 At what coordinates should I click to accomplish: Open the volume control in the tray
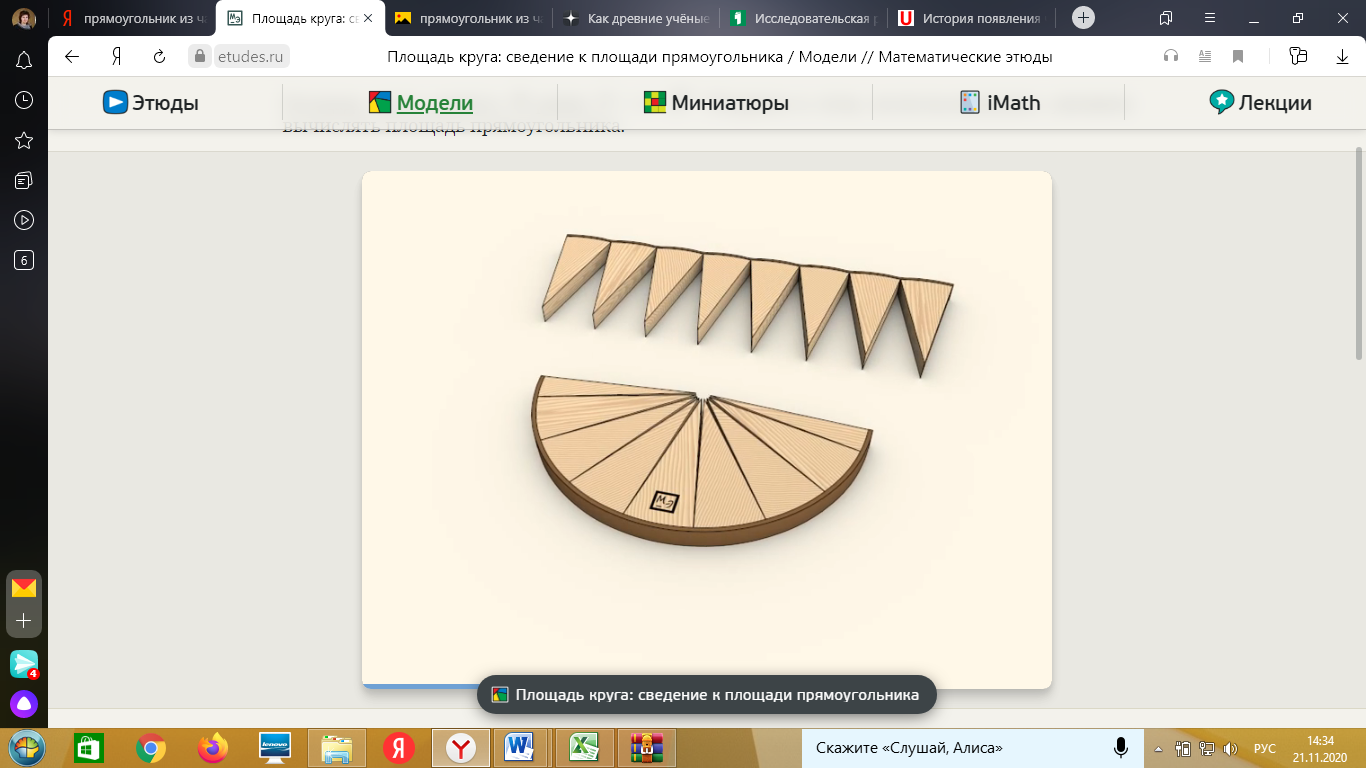pos(1231,748)
